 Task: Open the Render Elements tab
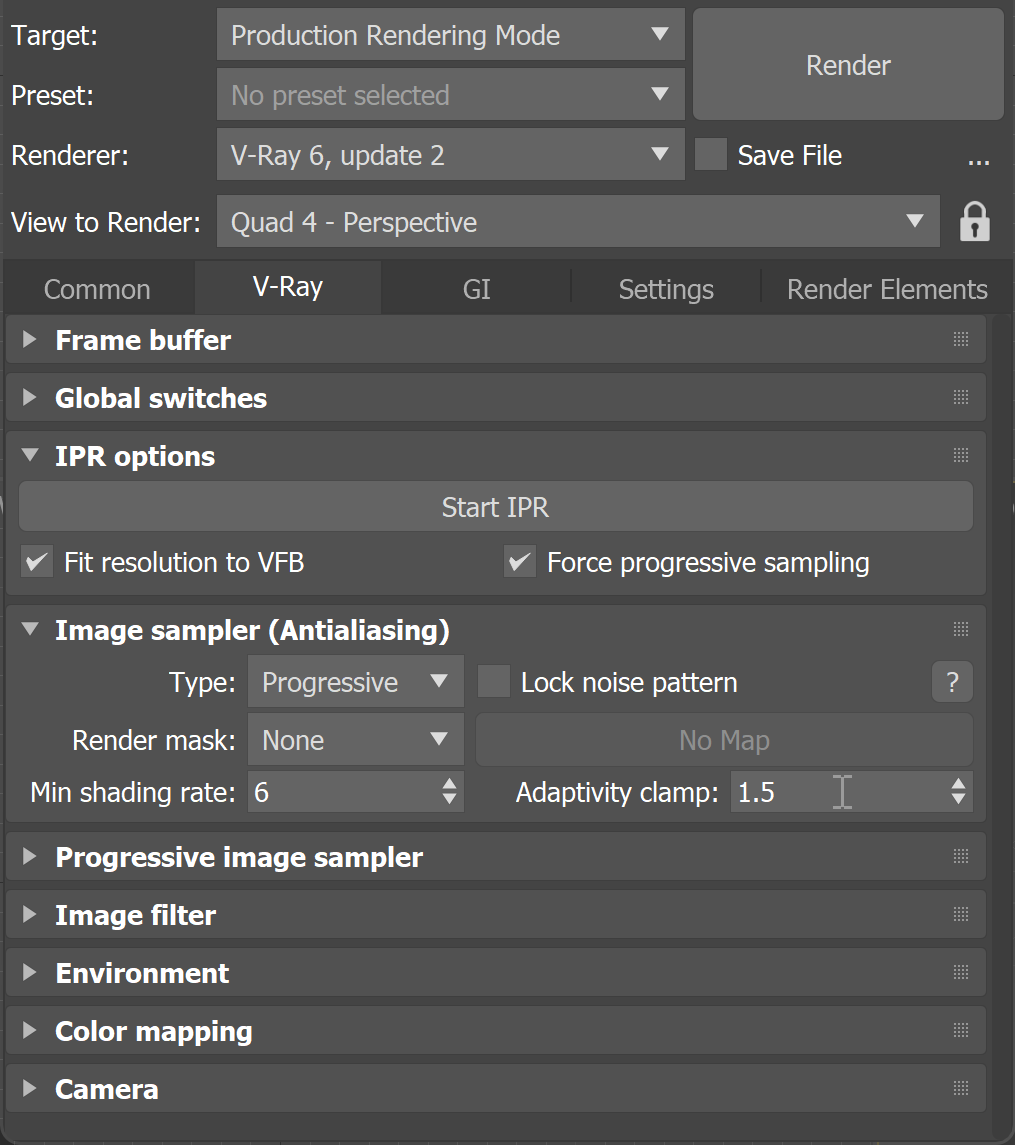[x=886, y=288]
